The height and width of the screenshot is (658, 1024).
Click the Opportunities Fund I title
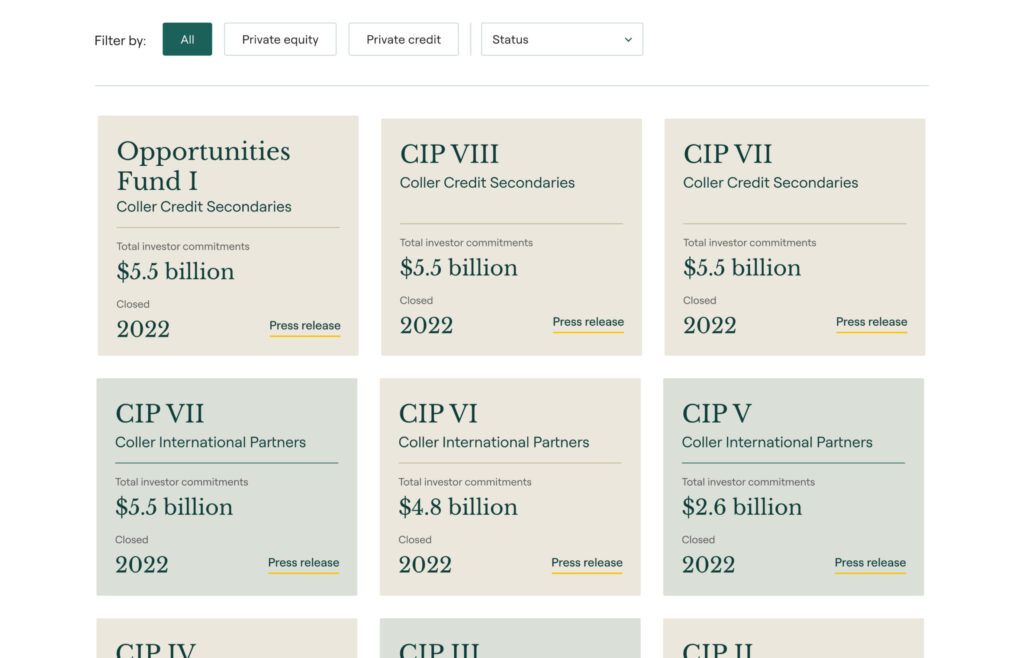[204, 166]
